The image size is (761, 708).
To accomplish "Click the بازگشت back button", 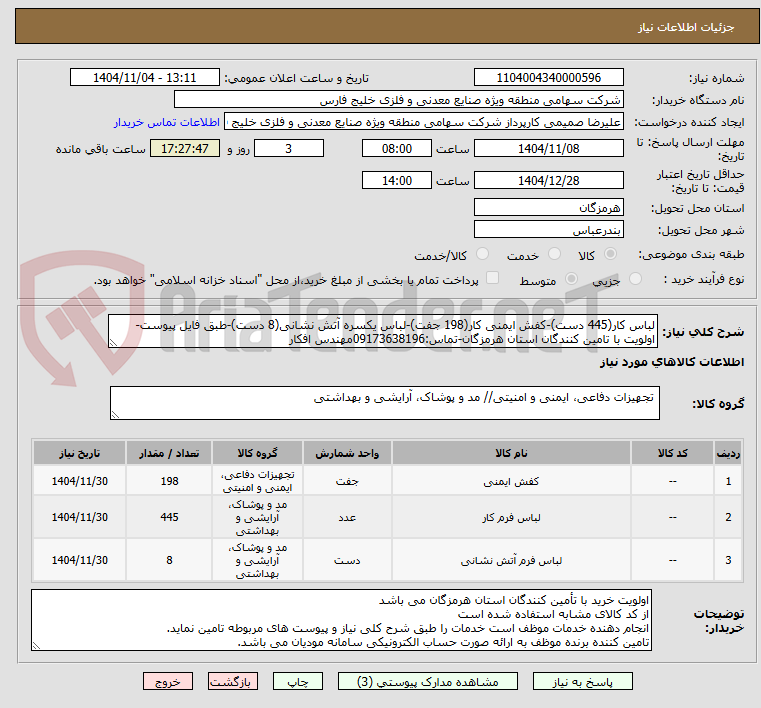I will point(233,682).
